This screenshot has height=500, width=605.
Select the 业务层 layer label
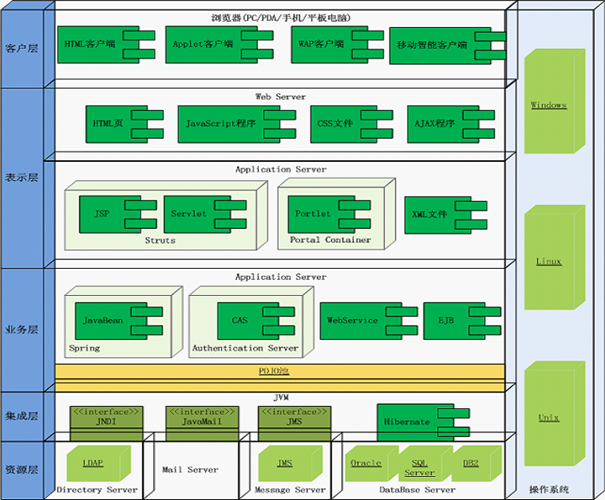pyautogui.click(x=22, y=328)
